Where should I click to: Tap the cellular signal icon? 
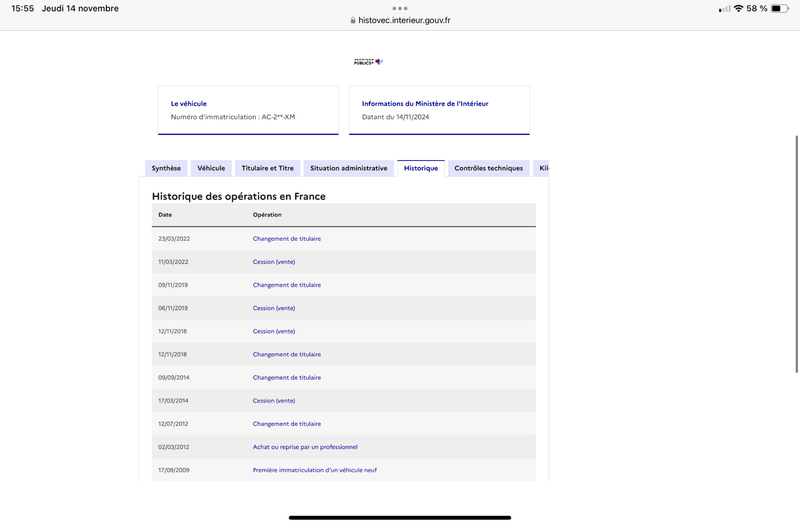pos(724,9)
